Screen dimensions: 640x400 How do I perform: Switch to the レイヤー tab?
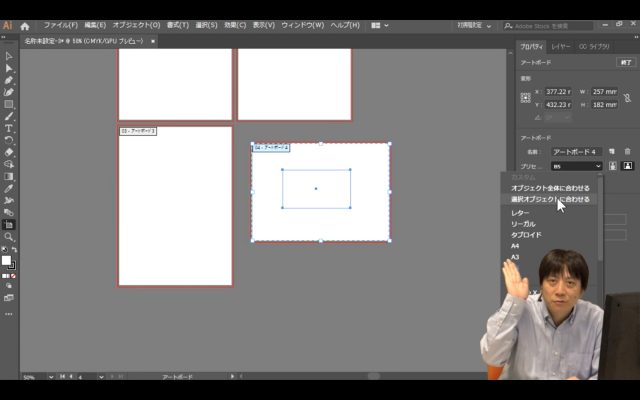[561, 47]
